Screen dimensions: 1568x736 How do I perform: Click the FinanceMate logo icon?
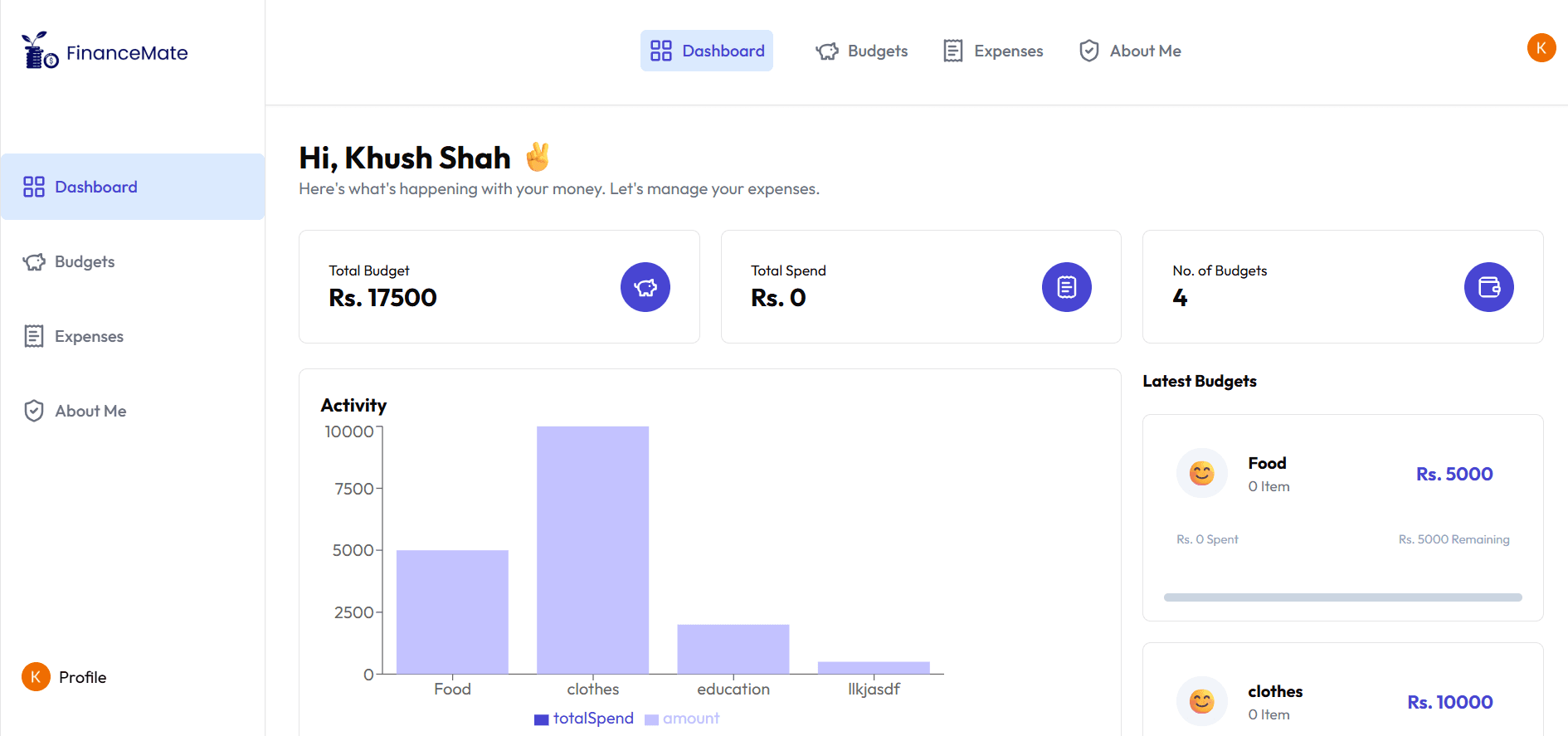[39, 51]
